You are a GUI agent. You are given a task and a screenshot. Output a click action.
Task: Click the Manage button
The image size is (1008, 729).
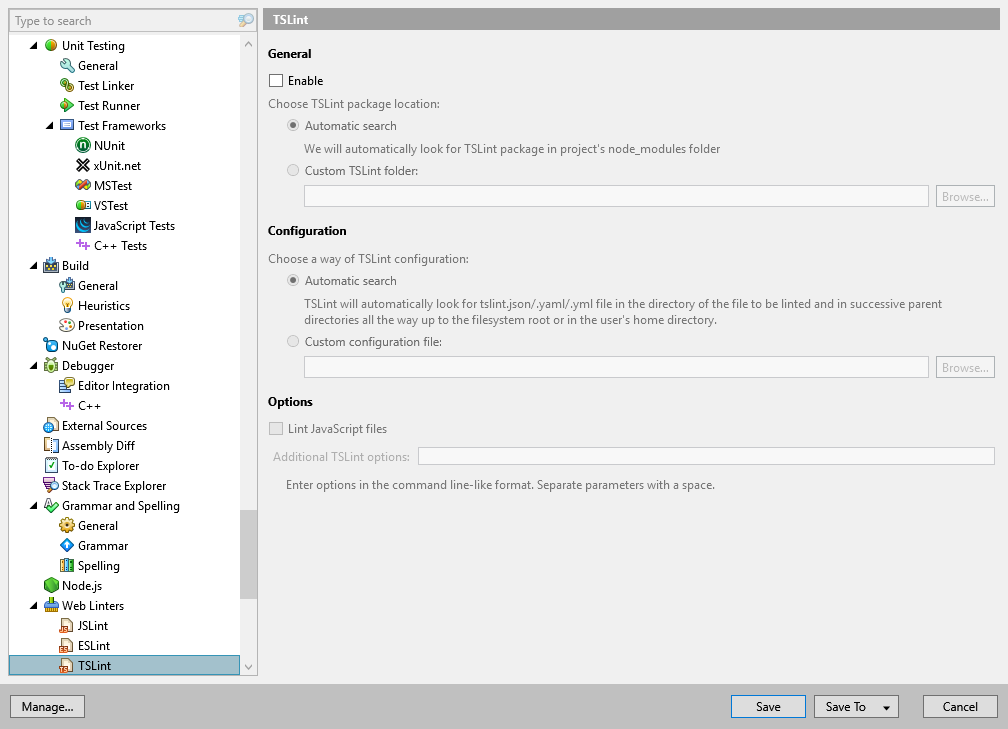tap(47, 706)
